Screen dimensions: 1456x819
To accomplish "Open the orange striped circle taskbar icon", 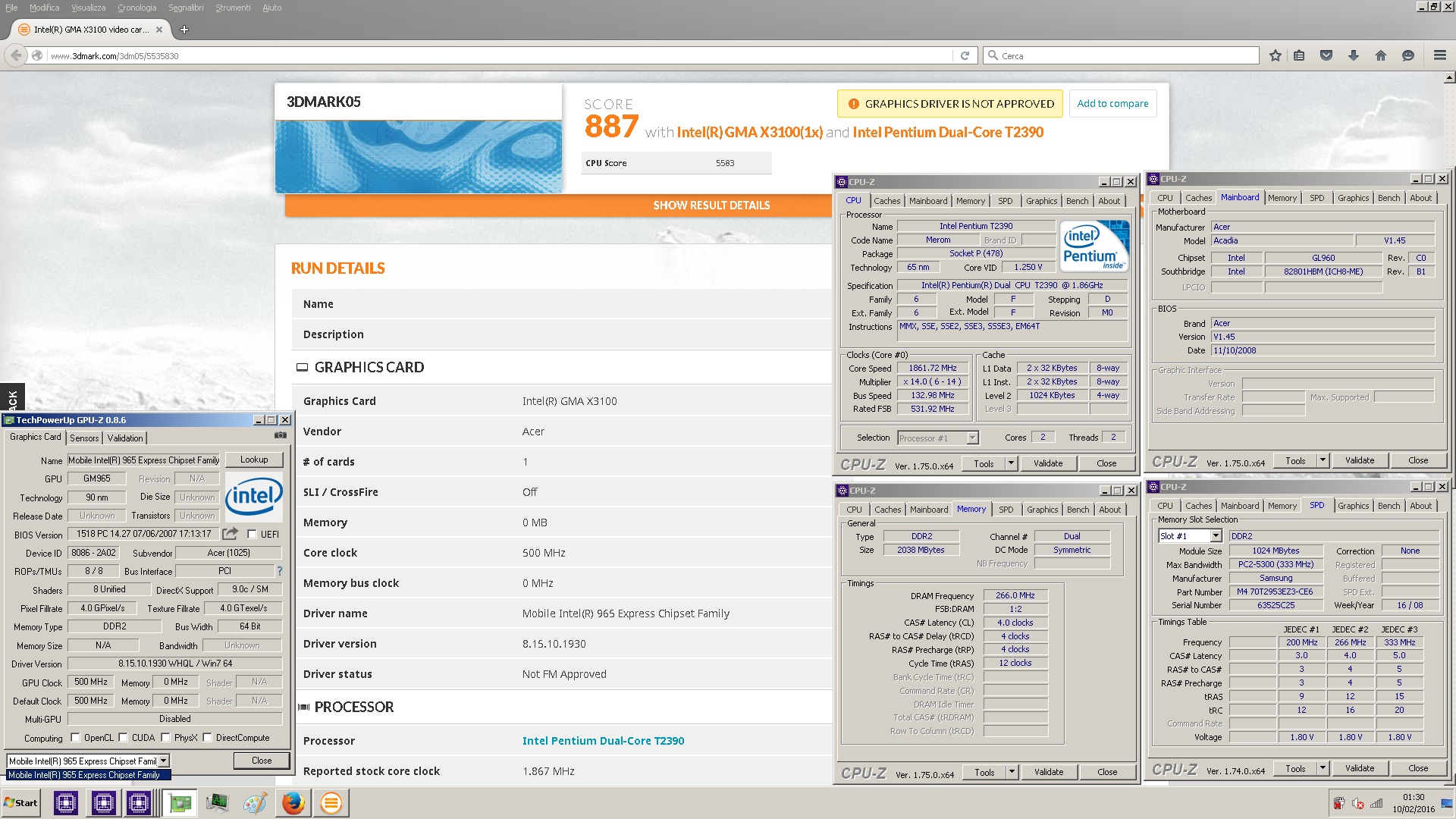I will (331, 803).
